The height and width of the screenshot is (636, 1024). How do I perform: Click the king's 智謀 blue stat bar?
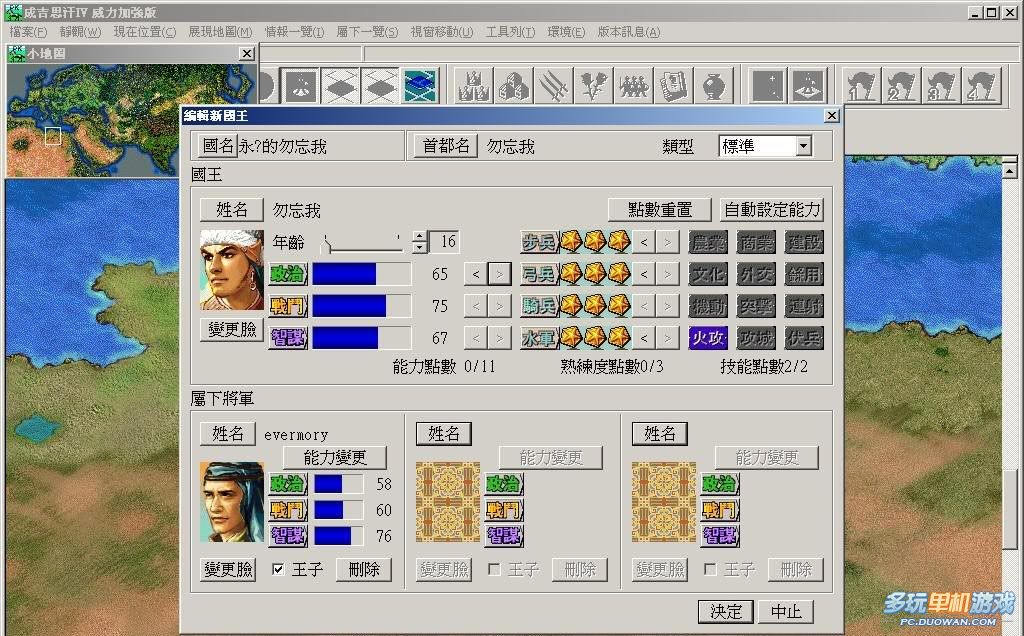pyautogui.click(x=362, y=338)
